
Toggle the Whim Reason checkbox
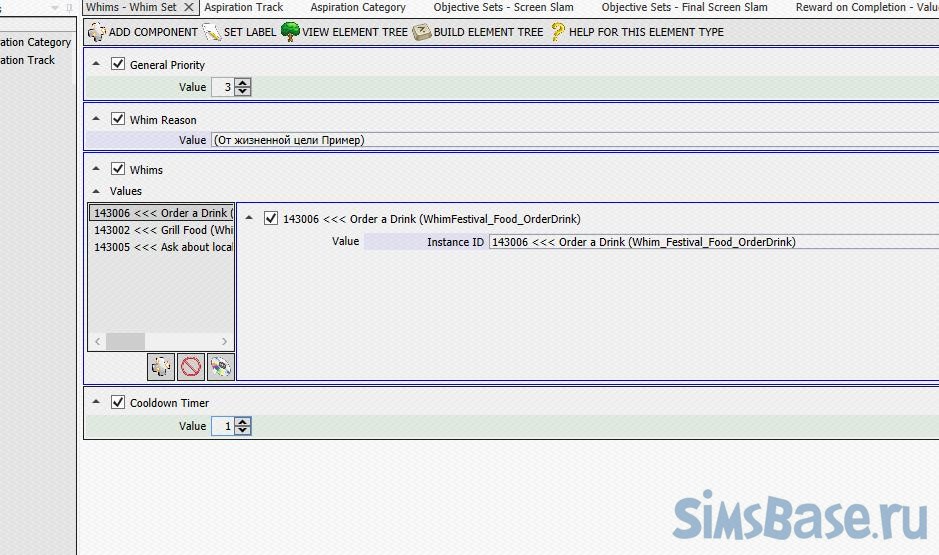118,120
